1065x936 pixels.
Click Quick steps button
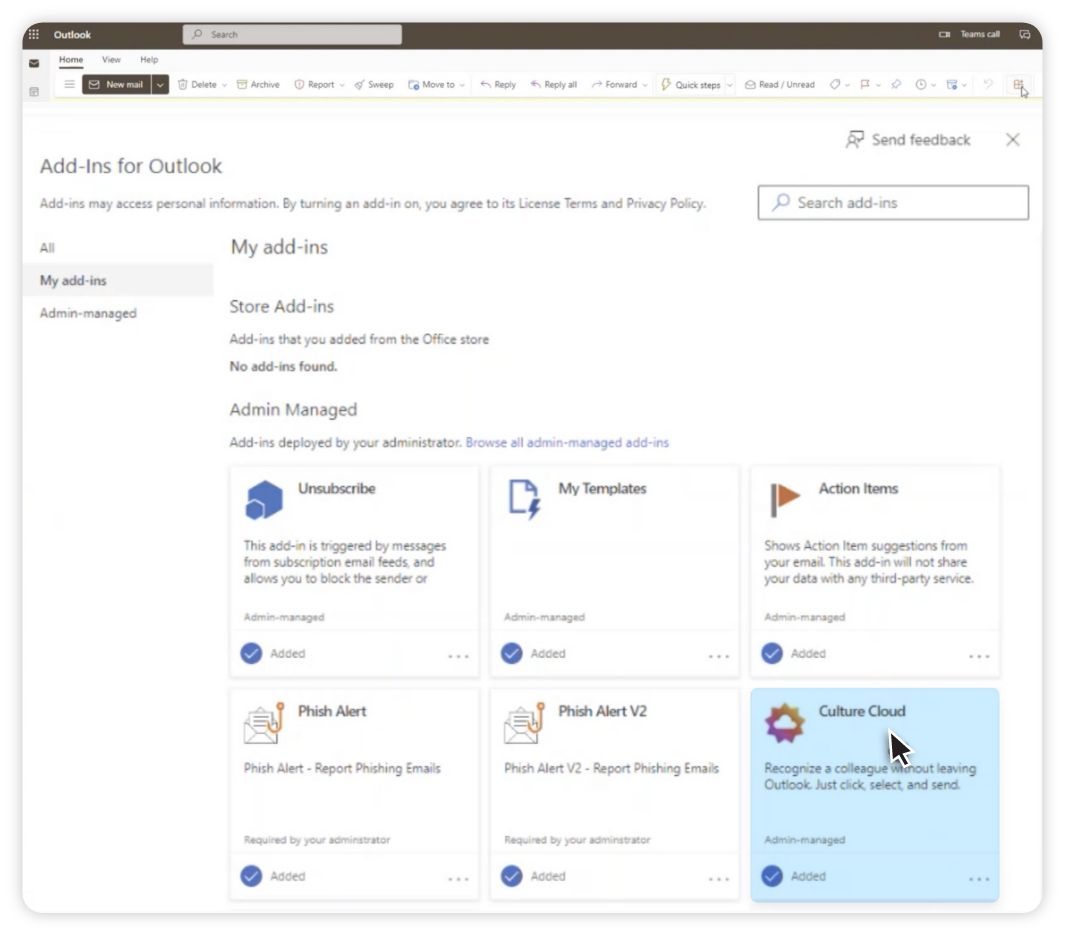[x=691, y=84]
